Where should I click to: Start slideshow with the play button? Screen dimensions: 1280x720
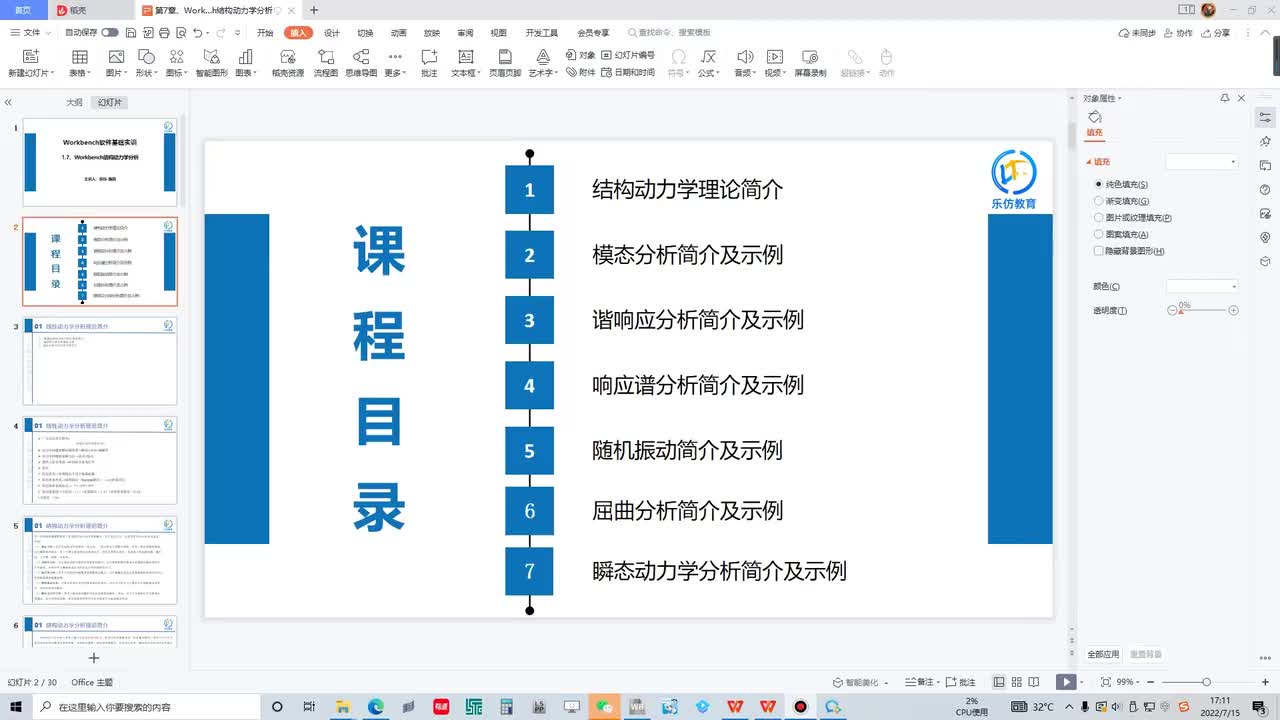(1067, 682)
